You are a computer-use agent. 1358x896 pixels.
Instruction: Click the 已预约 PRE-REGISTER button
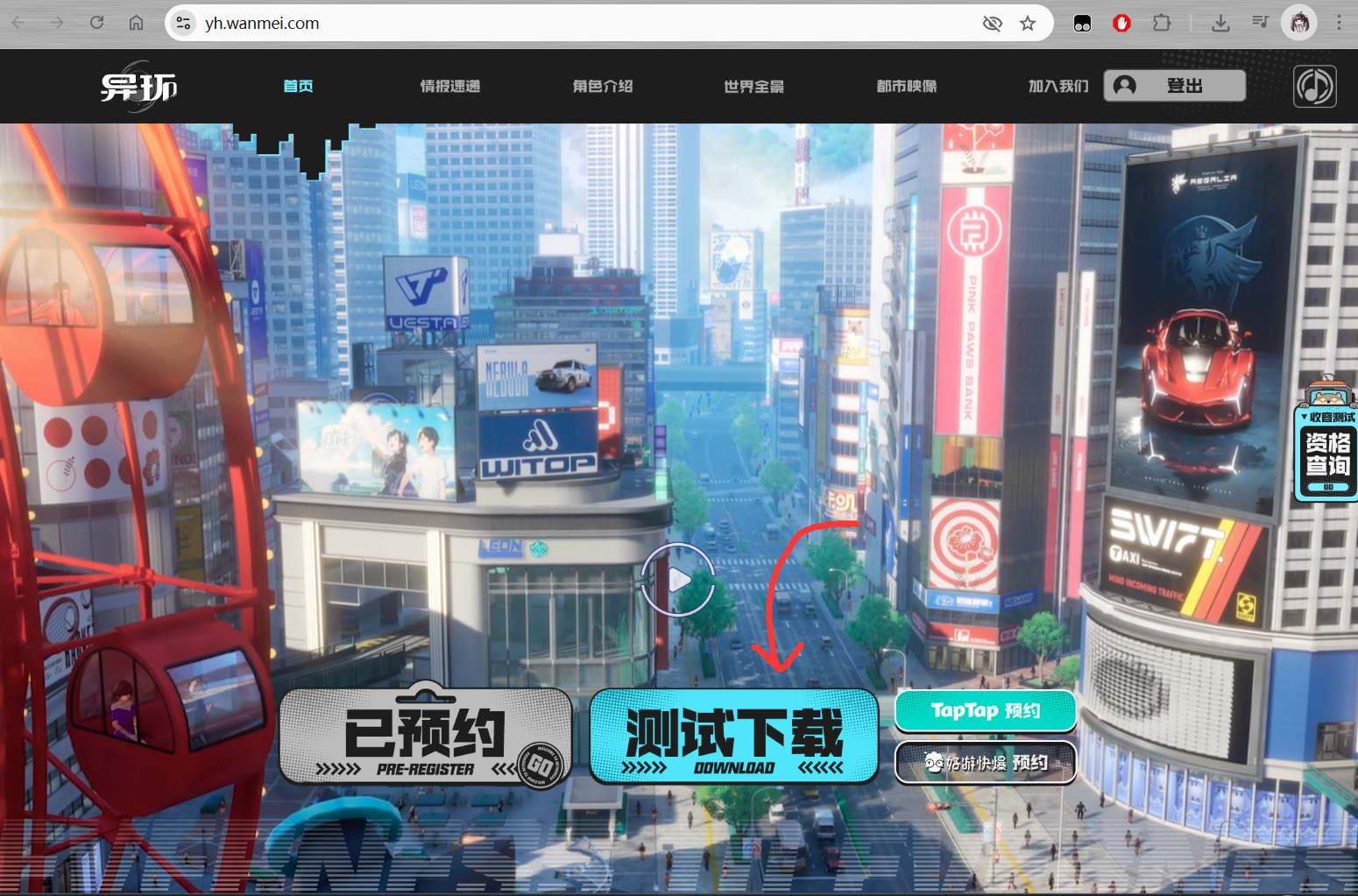tap(426, 737)
